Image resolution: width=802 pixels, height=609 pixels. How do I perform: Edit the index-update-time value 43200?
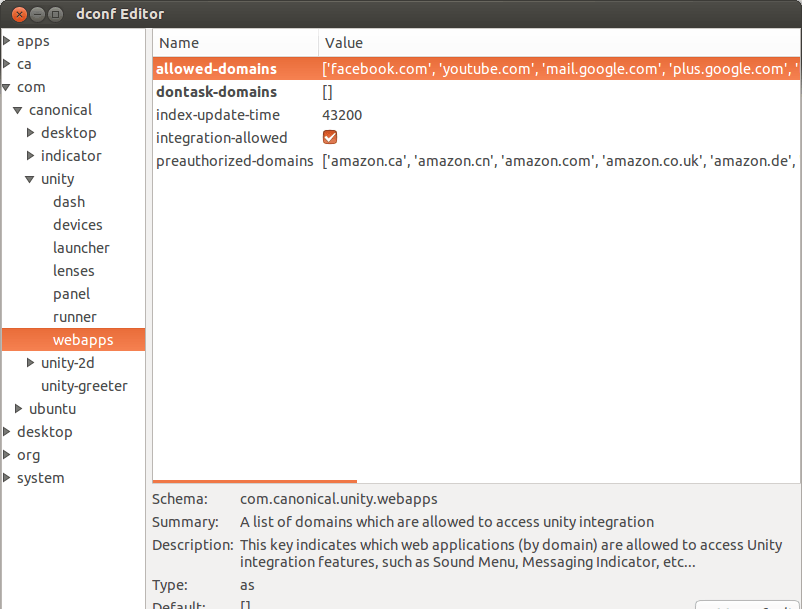coord(342,115)
